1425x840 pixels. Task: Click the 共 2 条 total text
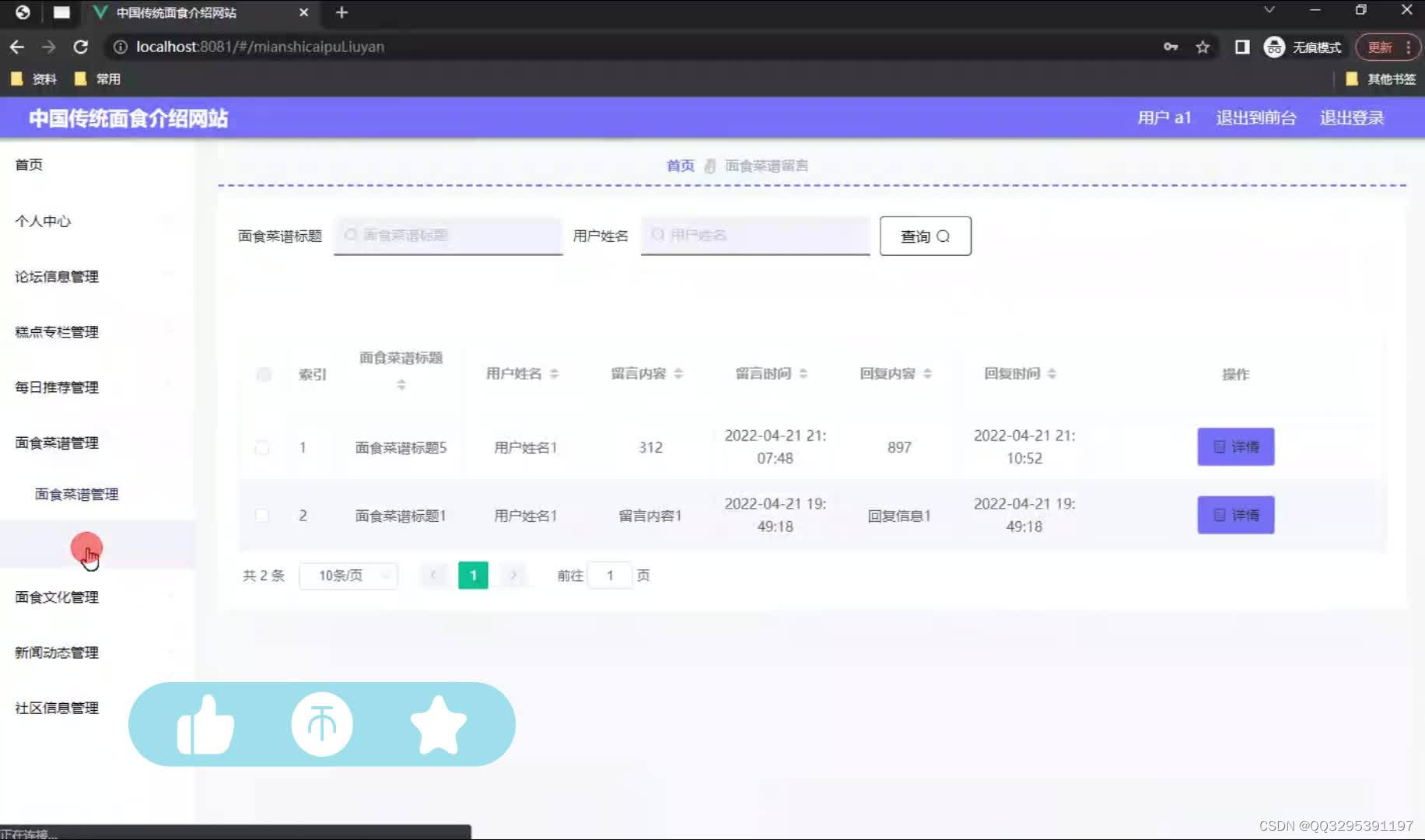(x=264, y=576)
